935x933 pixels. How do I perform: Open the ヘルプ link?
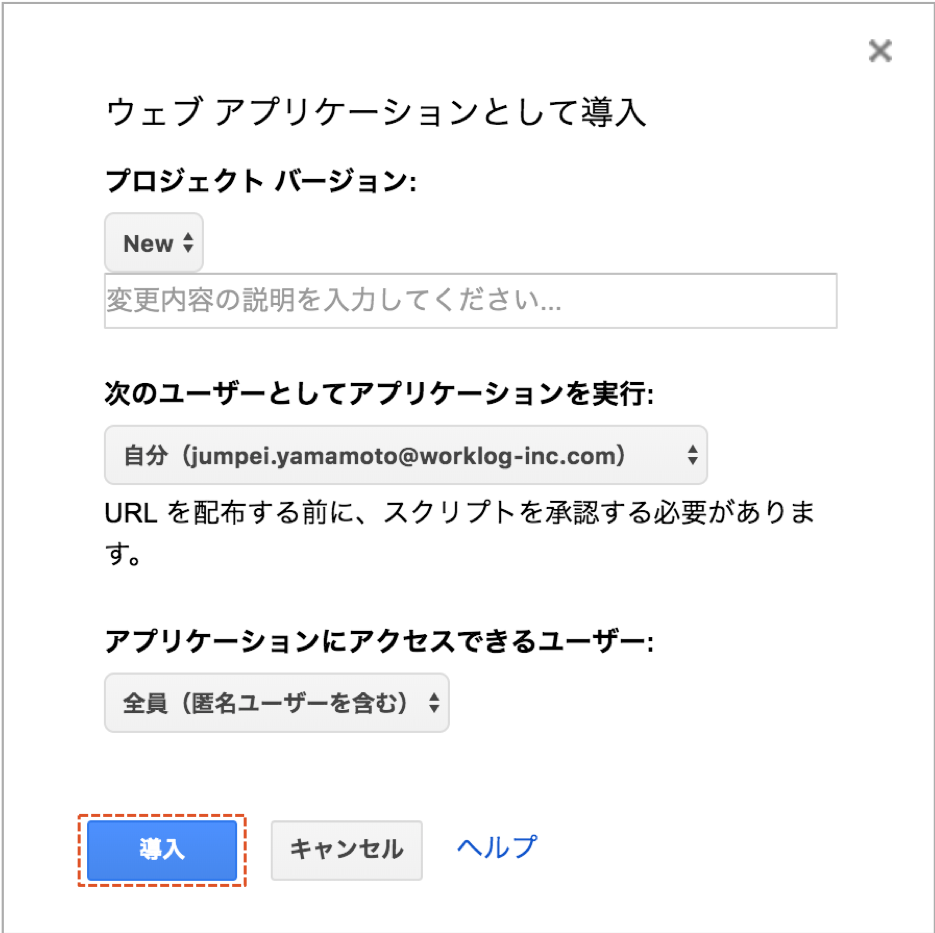[x=497, y=848]
